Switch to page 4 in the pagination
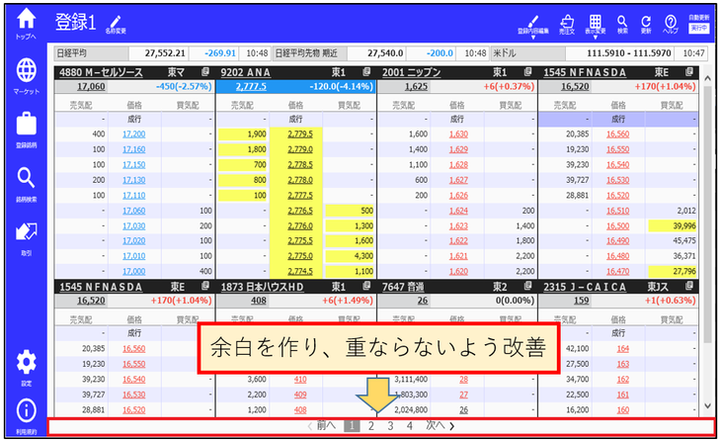Screen dimensions: 721x442 (x=409, y=426)
